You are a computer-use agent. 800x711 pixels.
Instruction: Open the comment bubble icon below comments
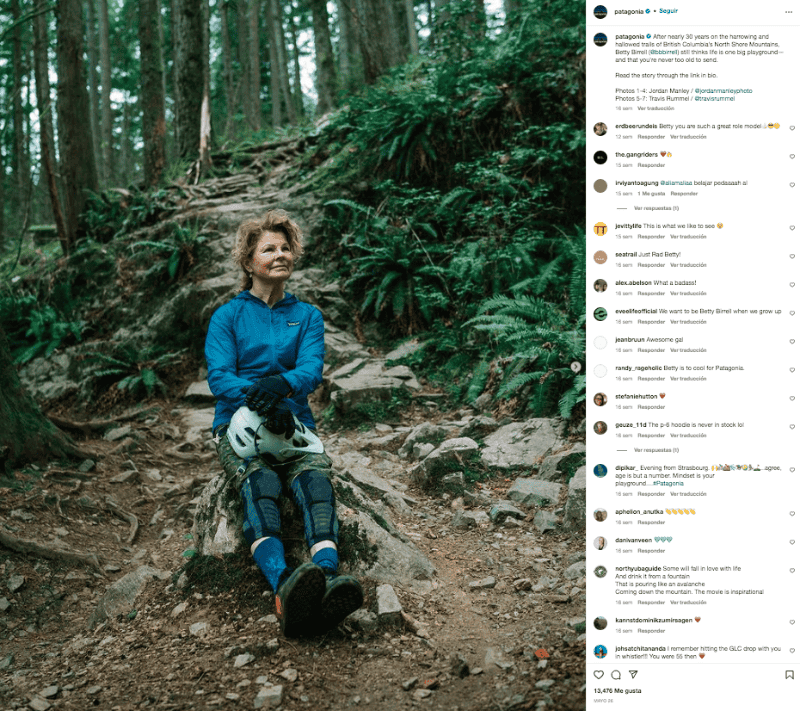(615, 675)
